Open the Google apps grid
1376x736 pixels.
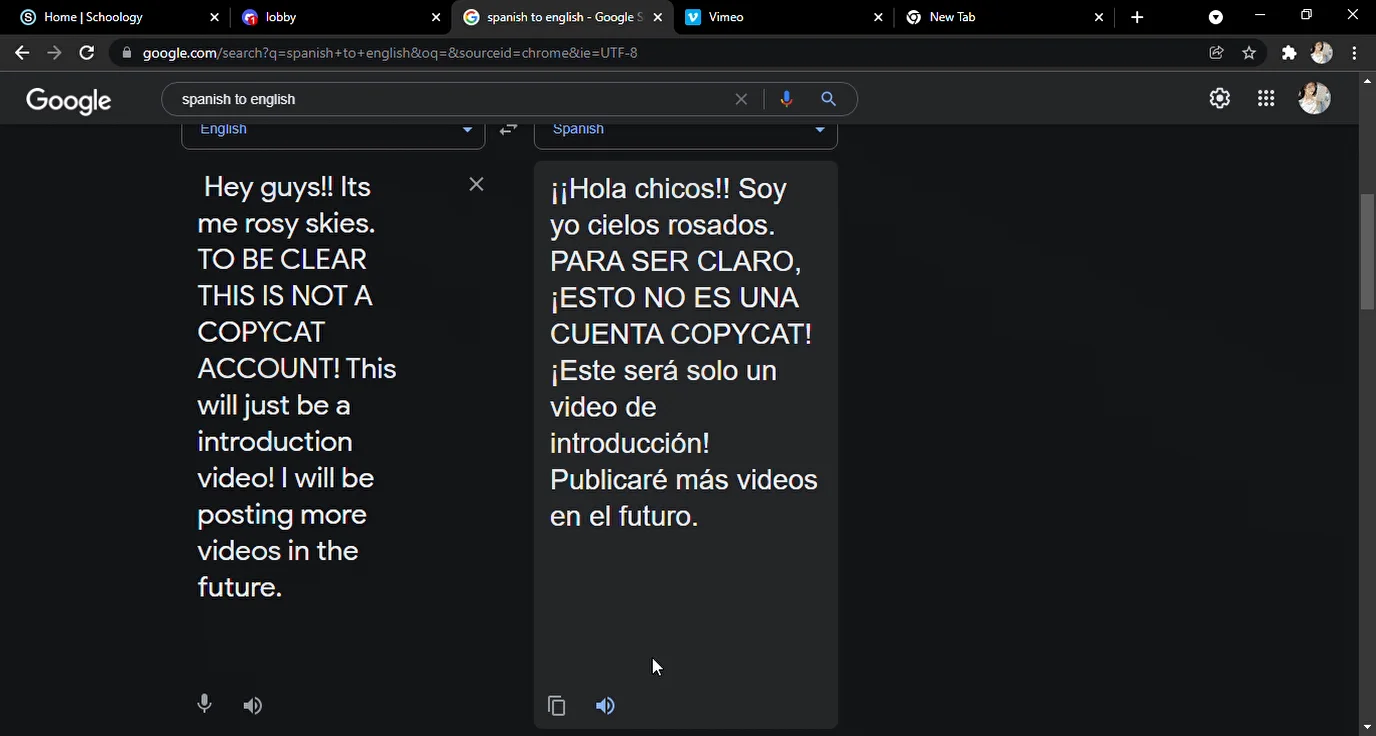click(x=1266, y=98)
